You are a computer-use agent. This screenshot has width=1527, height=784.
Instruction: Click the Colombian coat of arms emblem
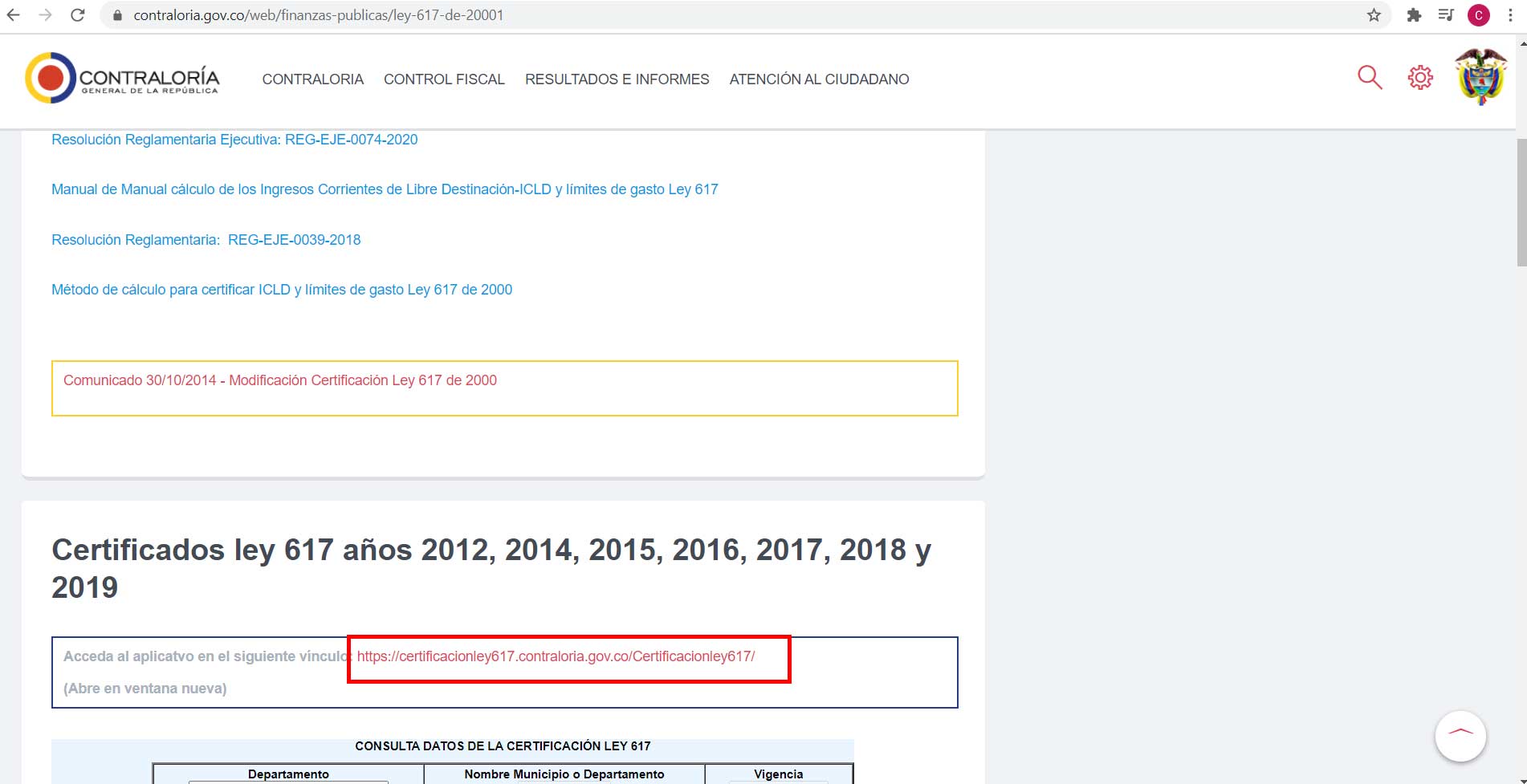[1481, 77]
